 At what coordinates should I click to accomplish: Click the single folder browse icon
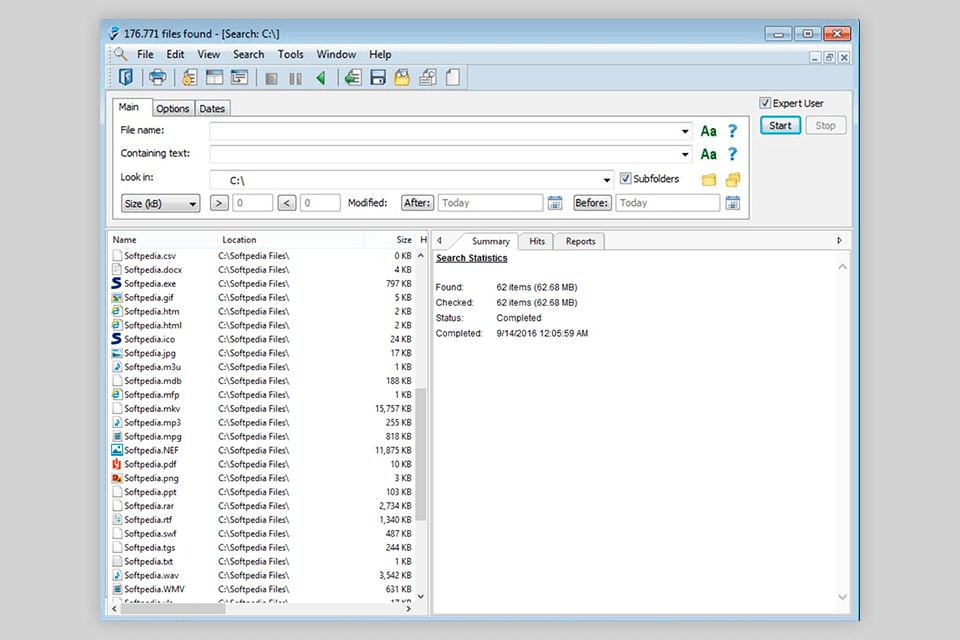tap(709, 179)
